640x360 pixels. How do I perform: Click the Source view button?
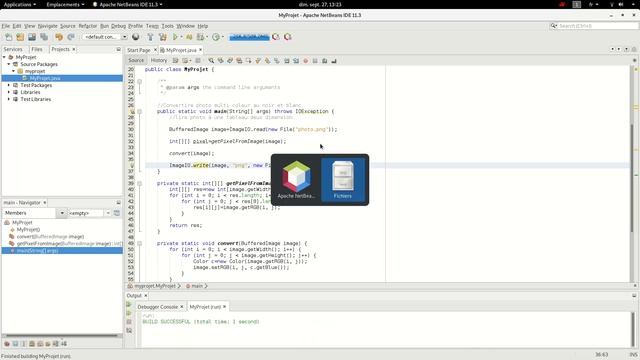[136, 60]
